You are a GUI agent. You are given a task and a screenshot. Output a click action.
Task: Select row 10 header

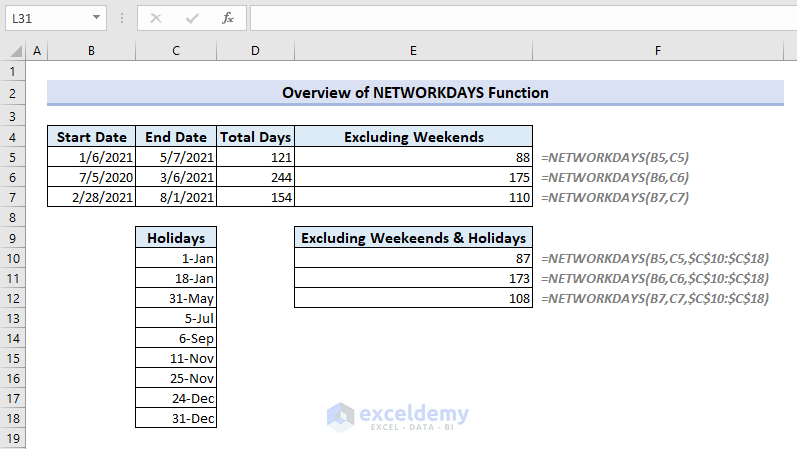coord(13,257)
